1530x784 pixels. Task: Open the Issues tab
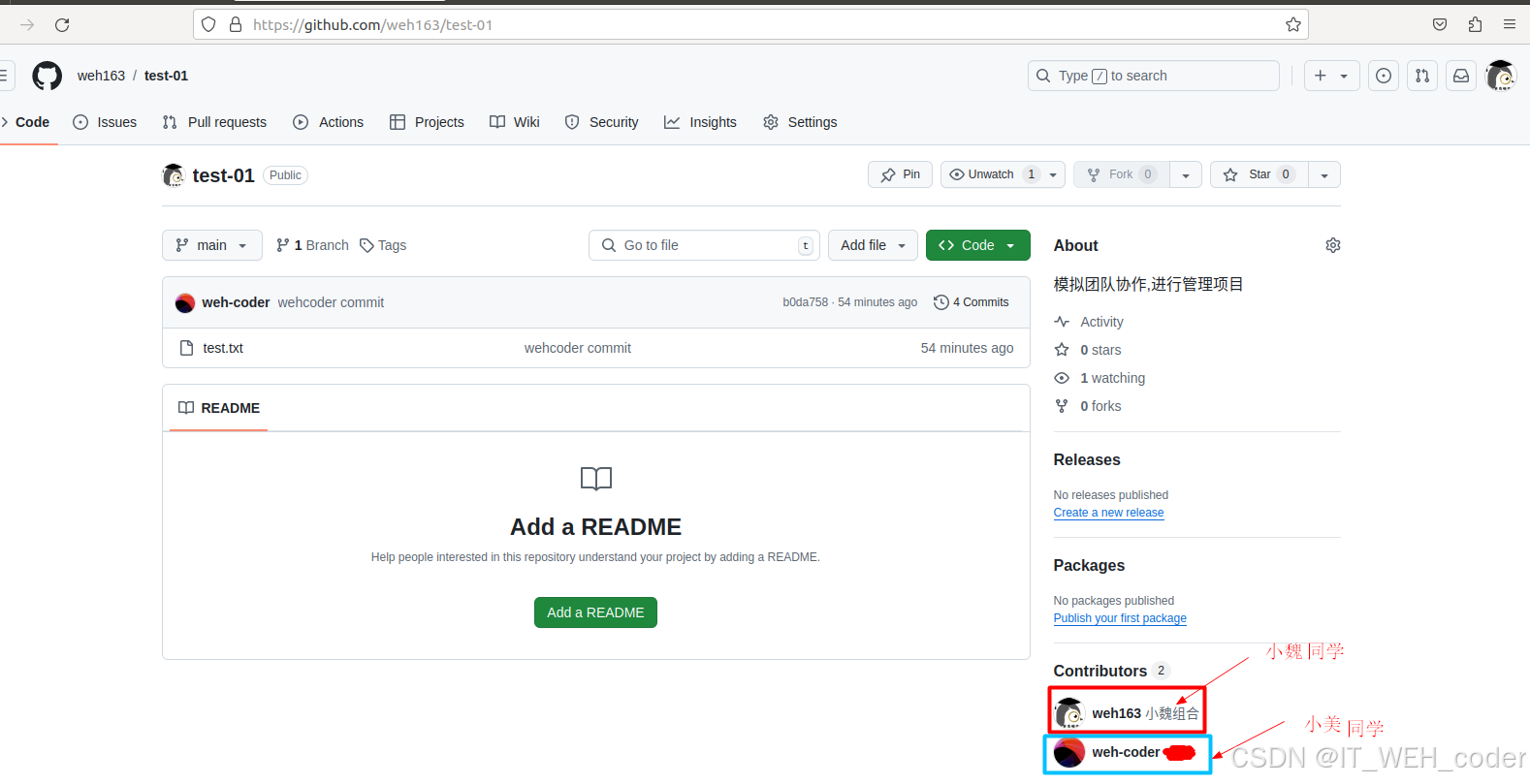click(x=105, y=122)
